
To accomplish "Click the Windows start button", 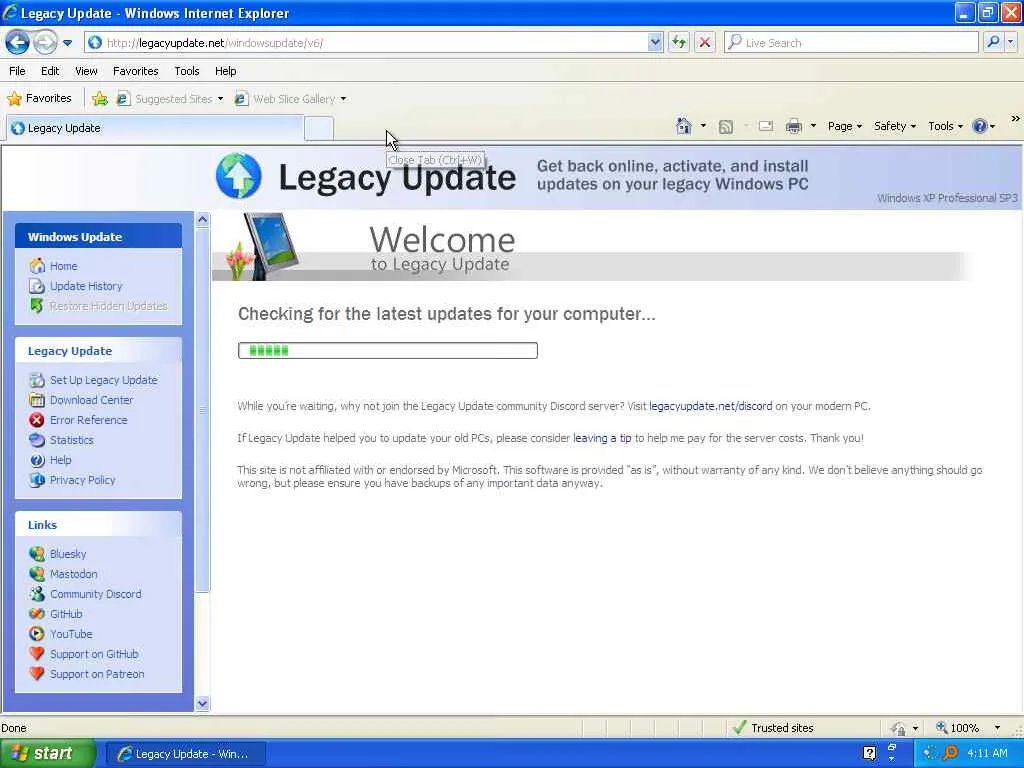I will [x=48, y=754].
